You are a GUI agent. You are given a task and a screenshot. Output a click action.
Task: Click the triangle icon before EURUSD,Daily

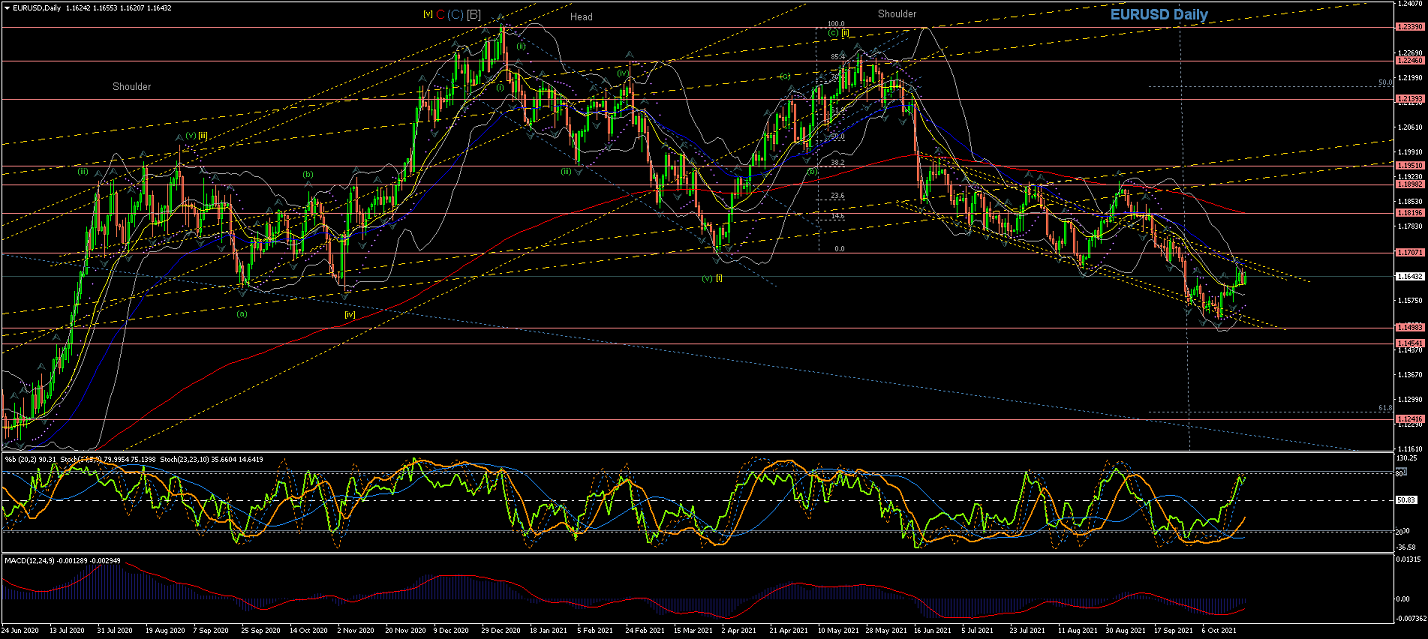click(x=7, y=7)
